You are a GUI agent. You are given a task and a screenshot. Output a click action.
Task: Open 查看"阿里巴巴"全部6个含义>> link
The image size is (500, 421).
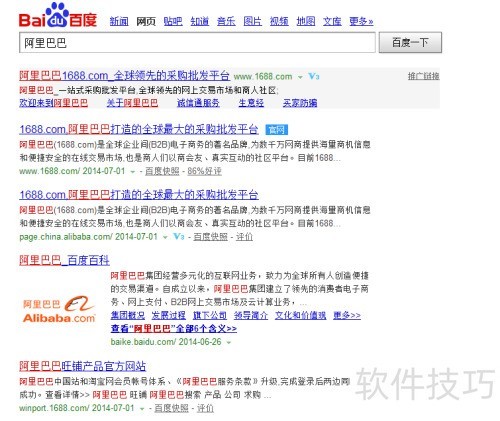174,329
